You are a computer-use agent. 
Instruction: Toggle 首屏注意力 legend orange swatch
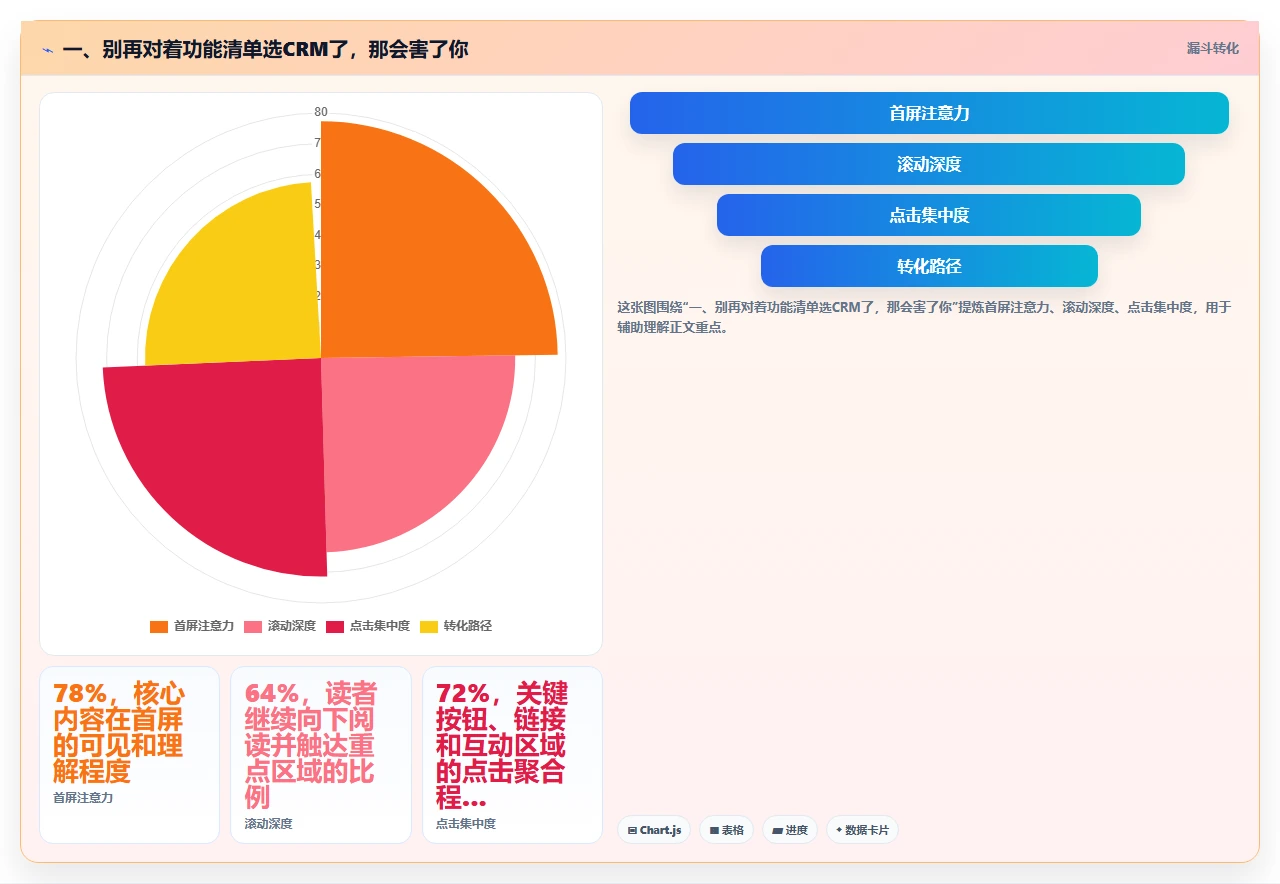(x=159, y=626)
